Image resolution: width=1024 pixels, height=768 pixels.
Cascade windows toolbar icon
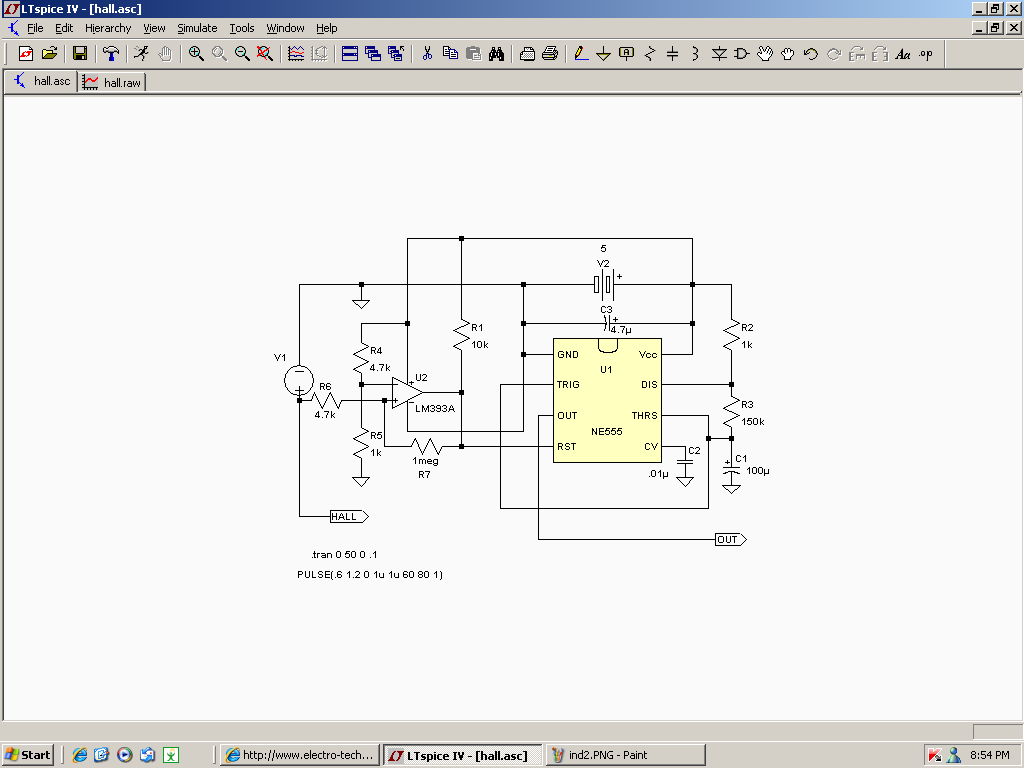point(373,54)
